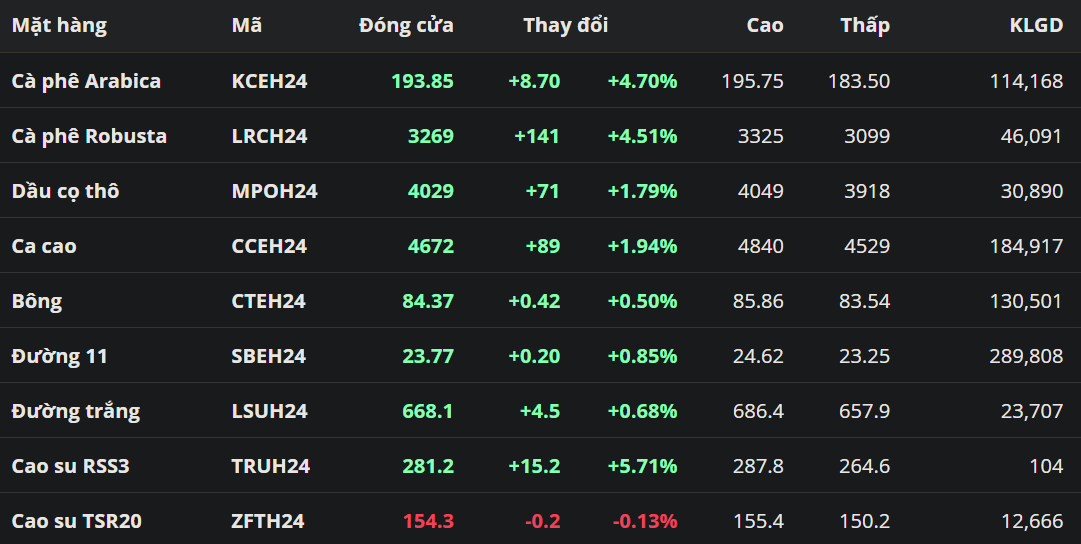Select the LRCH24 contract code
This screenshot has width=1081, height=544.
(x=269, y=136)
